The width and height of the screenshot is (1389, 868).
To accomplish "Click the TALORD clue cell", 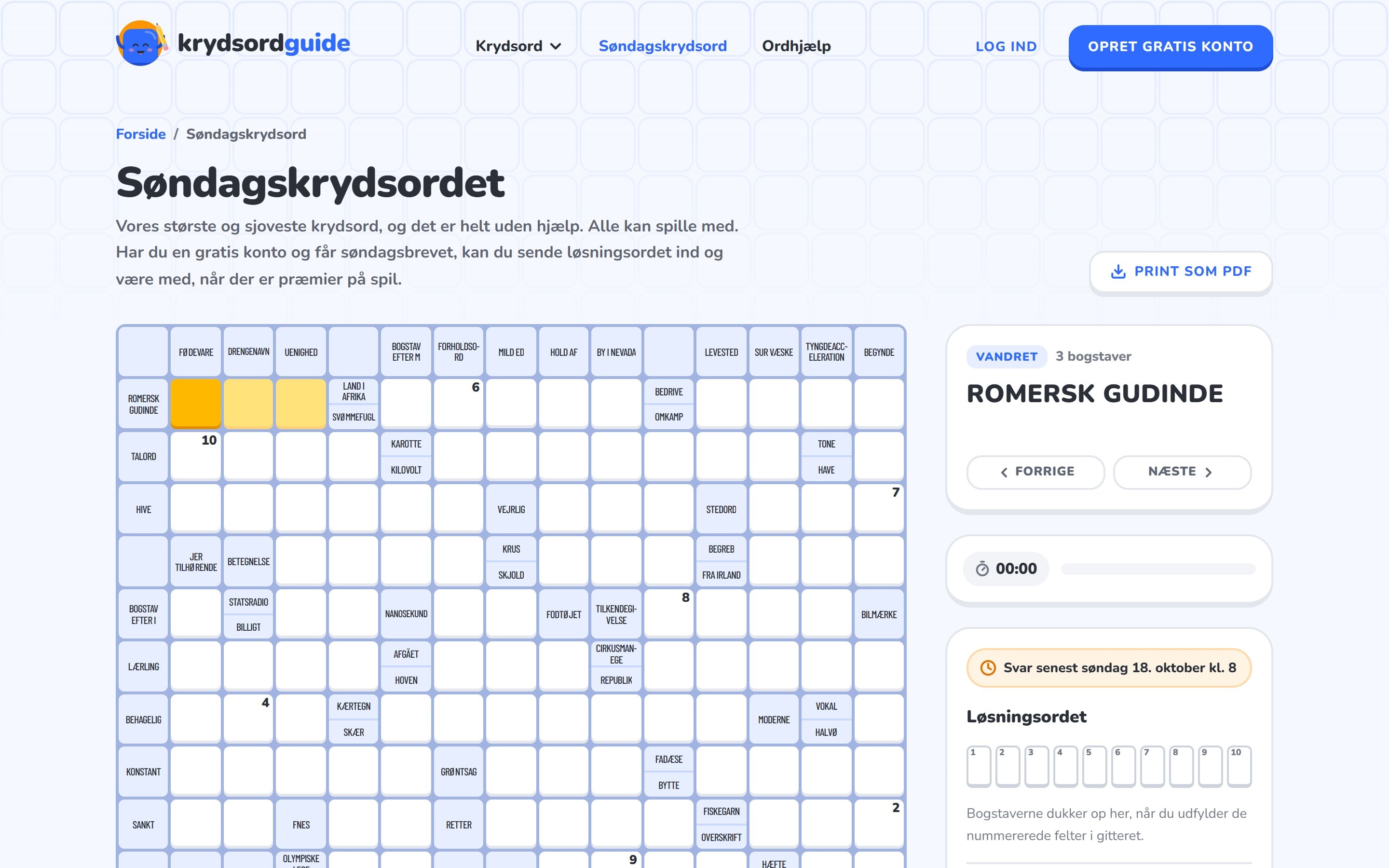I will [x=144, y=456].
